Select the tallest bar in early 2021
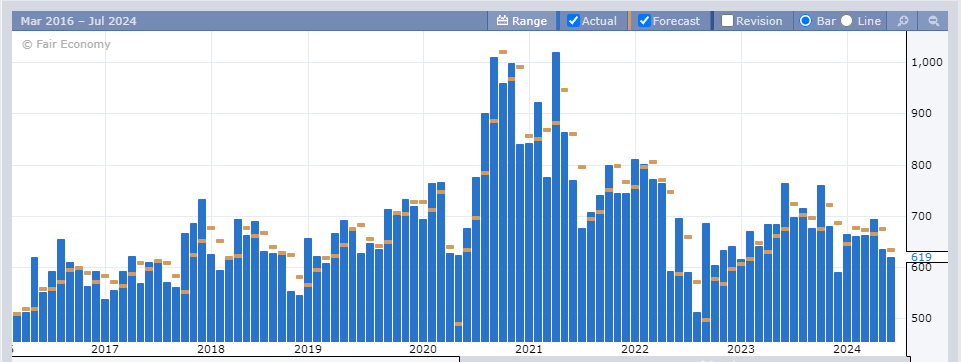 (x=556, y=197)
